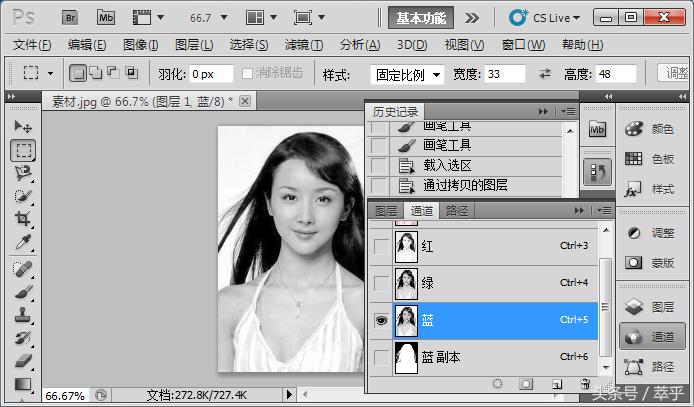Open 滤镜(T) menu
The width and height of the screenshot is (694, 407).
pos(304,45)
